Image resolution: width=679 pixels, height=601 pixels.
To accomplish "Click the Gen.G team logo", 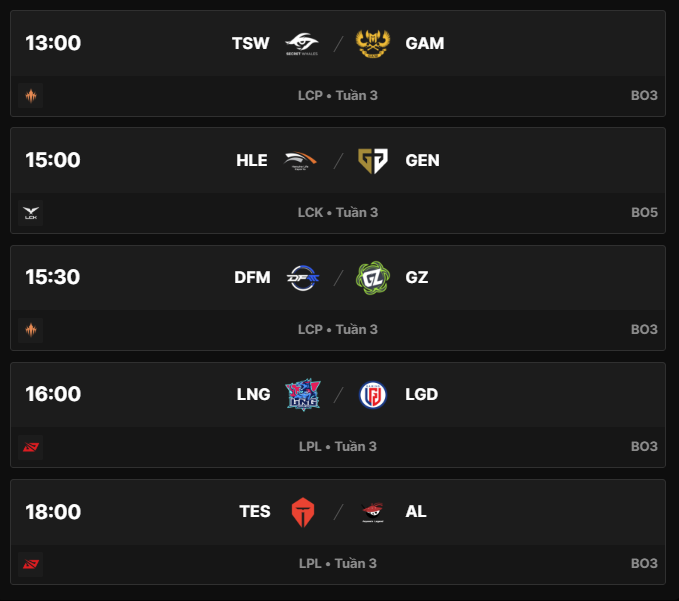I will 373,160.
